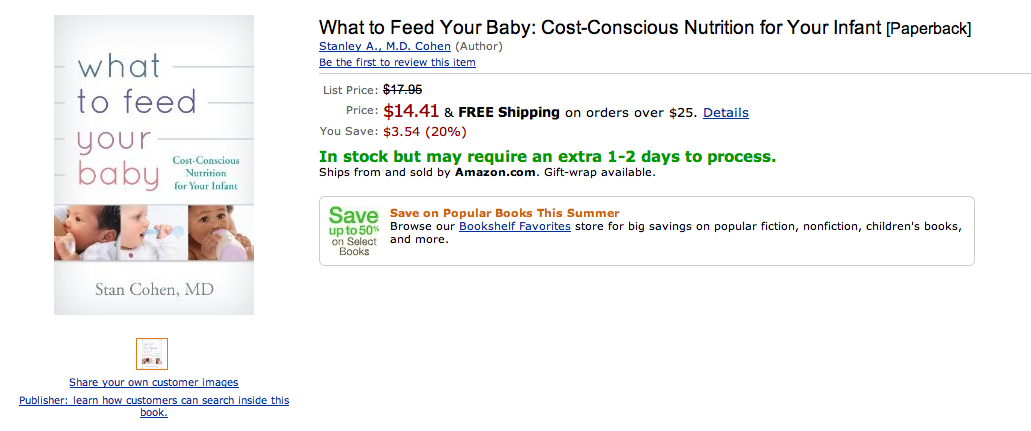Click the bold 'FREE Shipping' text
Image resolution: width=1031 pixels, height=431 pixels.
[x=509, y=113]
